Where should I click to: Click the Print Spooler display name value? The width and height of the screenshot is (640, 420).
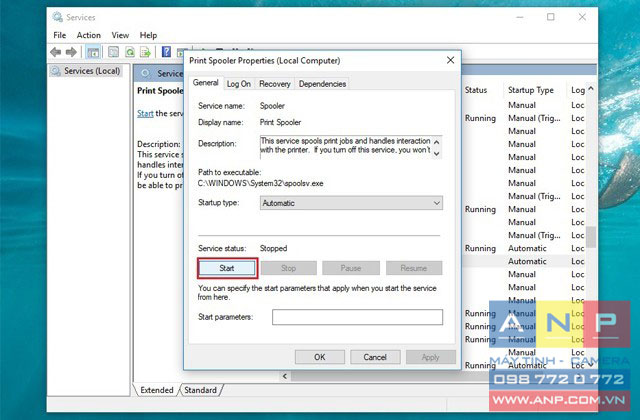pos(280,122)
